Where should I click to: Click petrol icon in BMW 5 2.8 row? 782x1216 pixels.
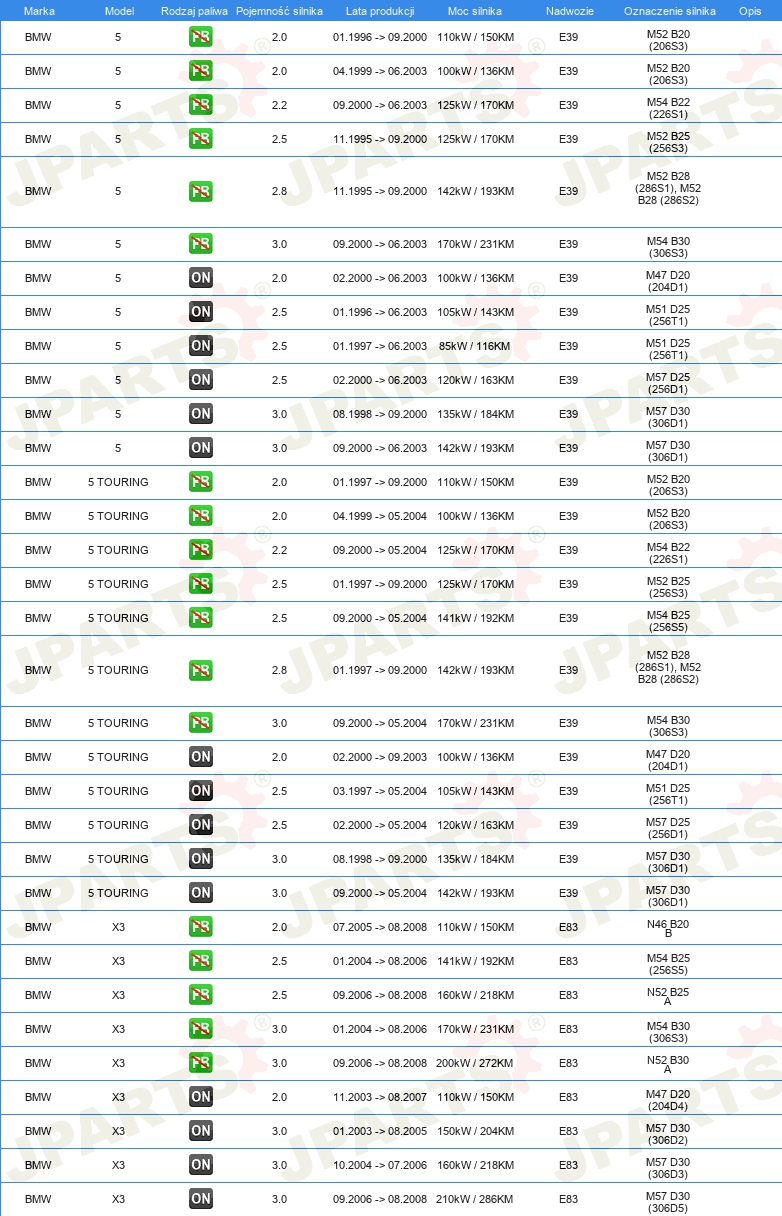point(201,191)
